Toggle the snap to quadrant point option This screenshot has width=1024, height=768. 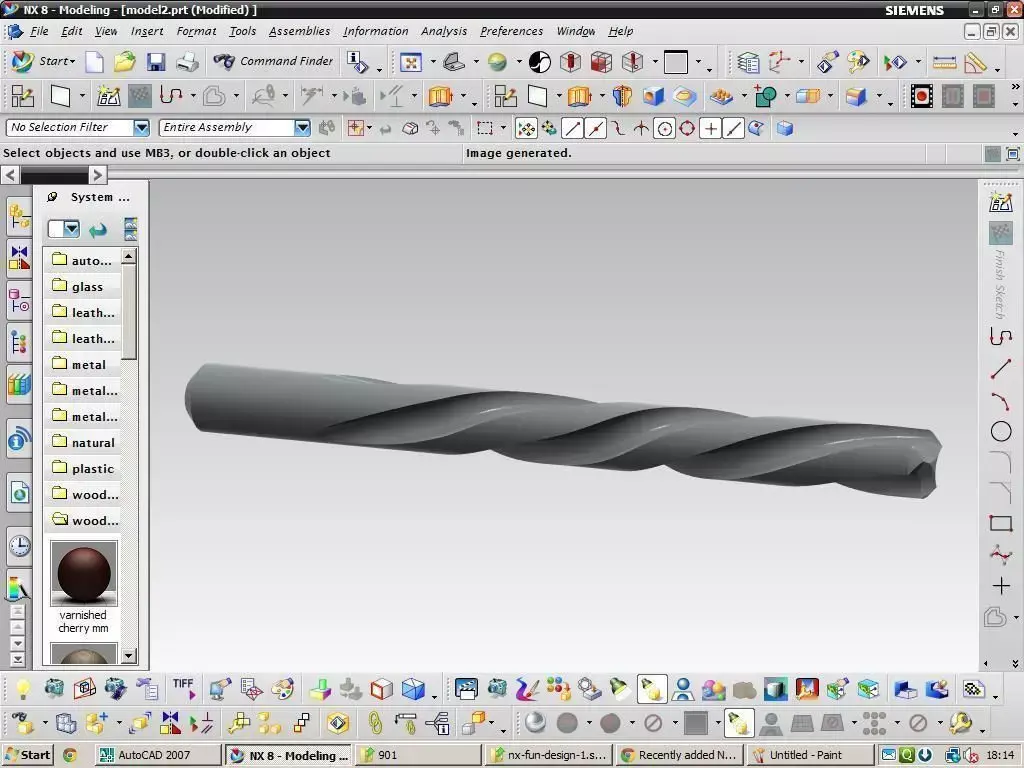coord(687,129)
